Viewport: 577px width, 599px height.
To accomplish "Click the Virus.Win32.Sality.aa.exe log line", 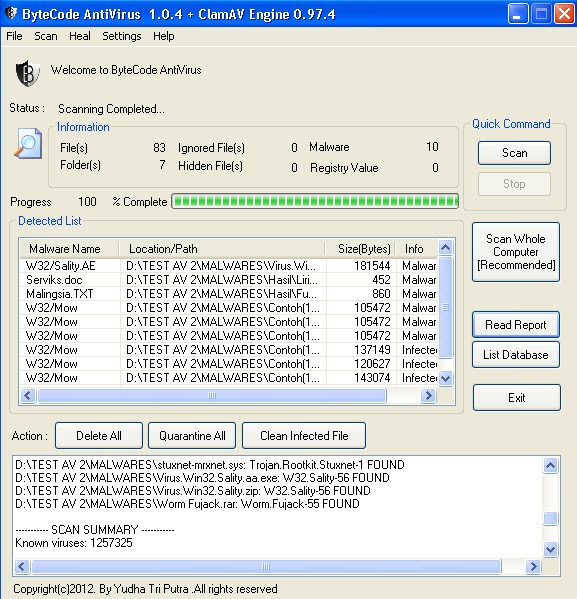I will (202, 478).
